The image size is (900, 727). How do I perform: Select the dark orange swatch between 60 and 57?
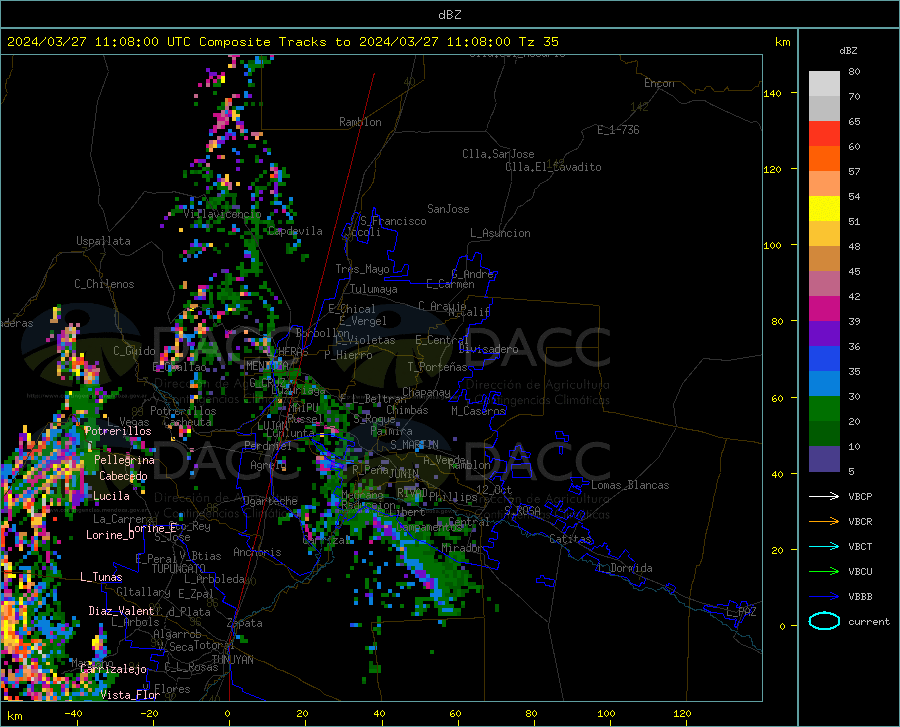pyautogui.click(x=824, y=159)
